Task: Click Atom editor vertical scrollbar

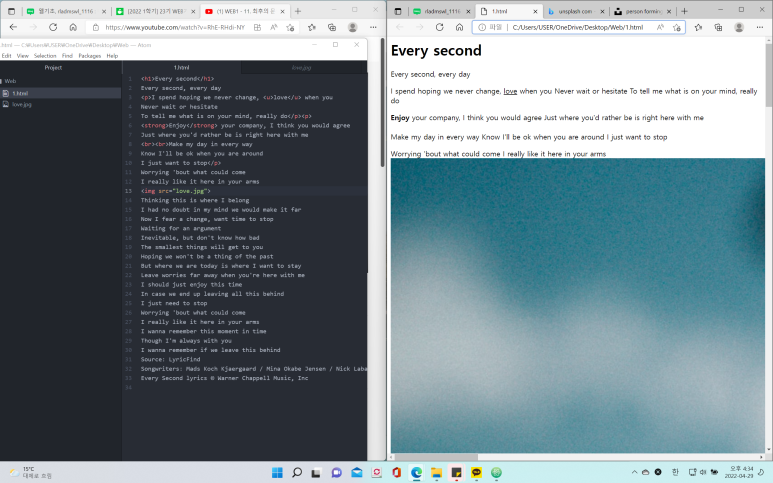Action: (x=369, y=172)
